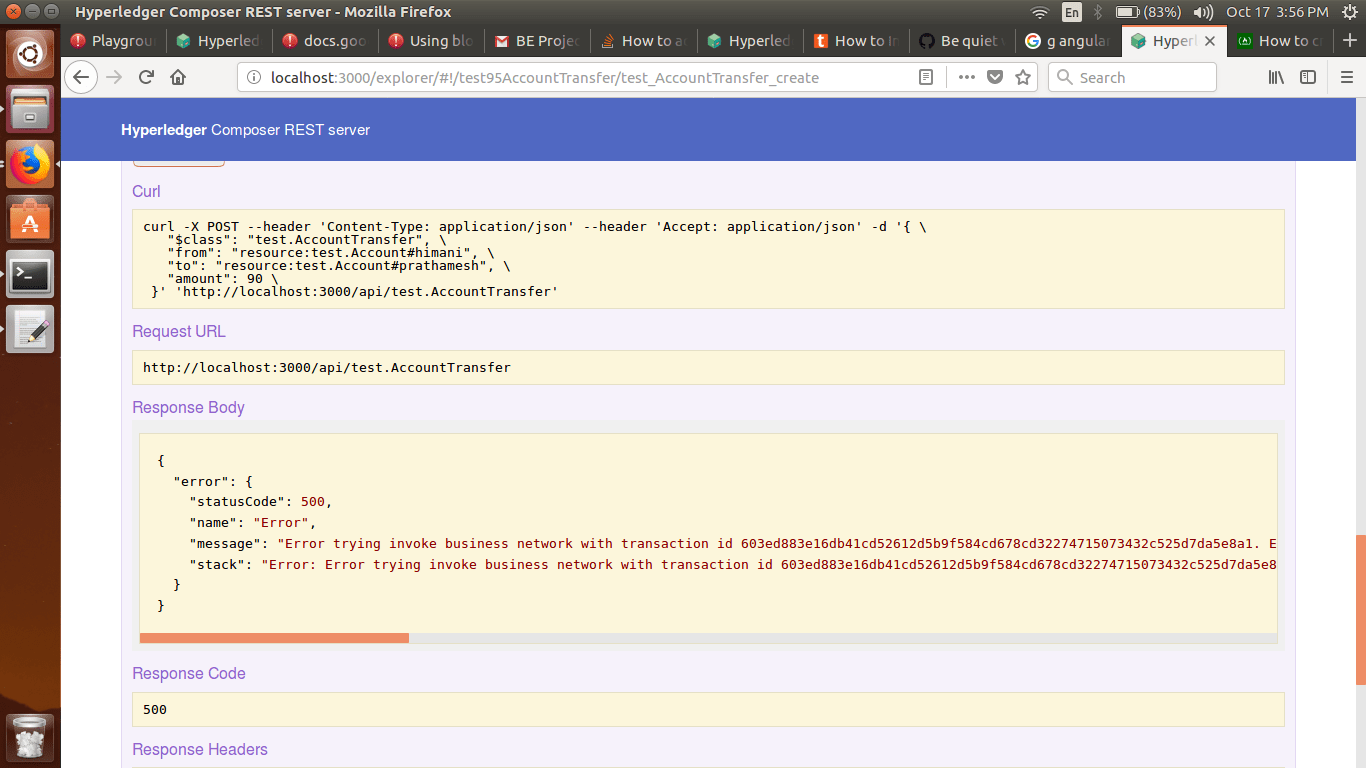Switch to the docs.goo tab
This screenshot has width=1366, height=768.
tap(324, 41)
